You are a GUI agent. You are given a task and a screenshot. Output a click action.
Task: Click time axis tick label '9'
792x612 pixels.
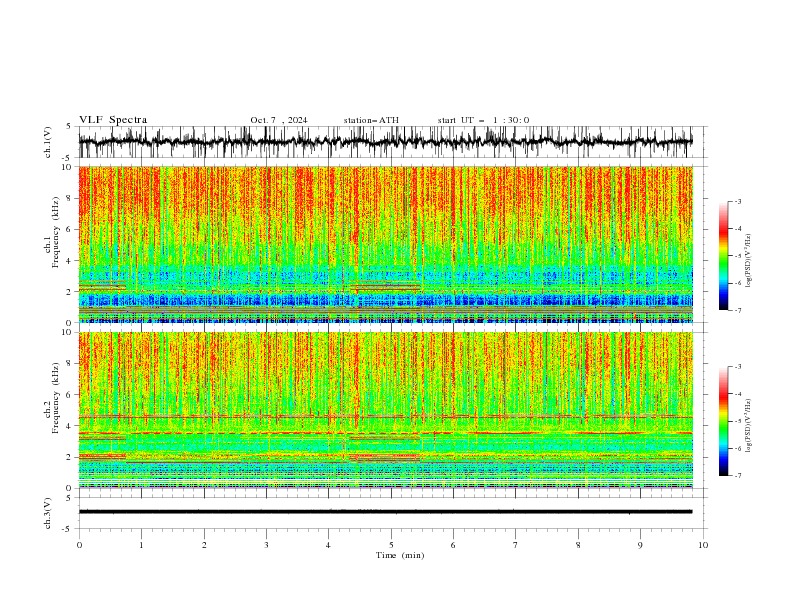point(640,545)
